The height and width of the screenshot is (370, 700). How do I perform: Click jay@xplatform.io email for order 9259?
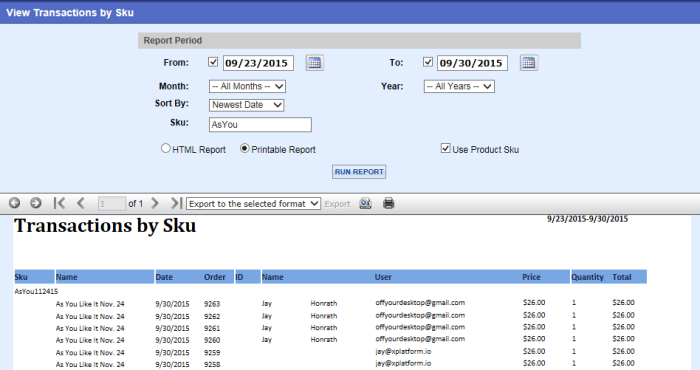point(403,351)
